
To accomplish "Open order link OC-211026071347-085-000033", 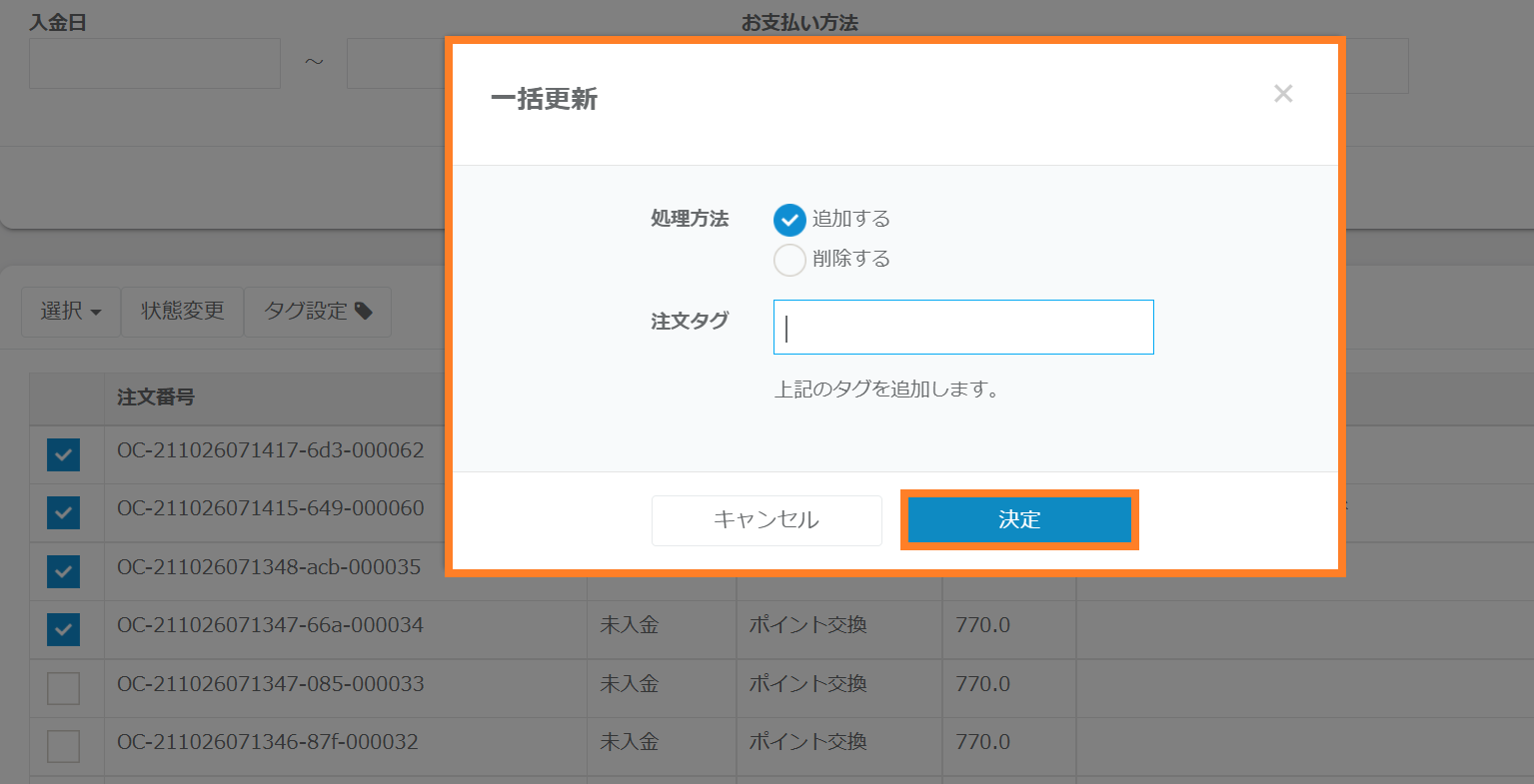I will click(270, 684).
